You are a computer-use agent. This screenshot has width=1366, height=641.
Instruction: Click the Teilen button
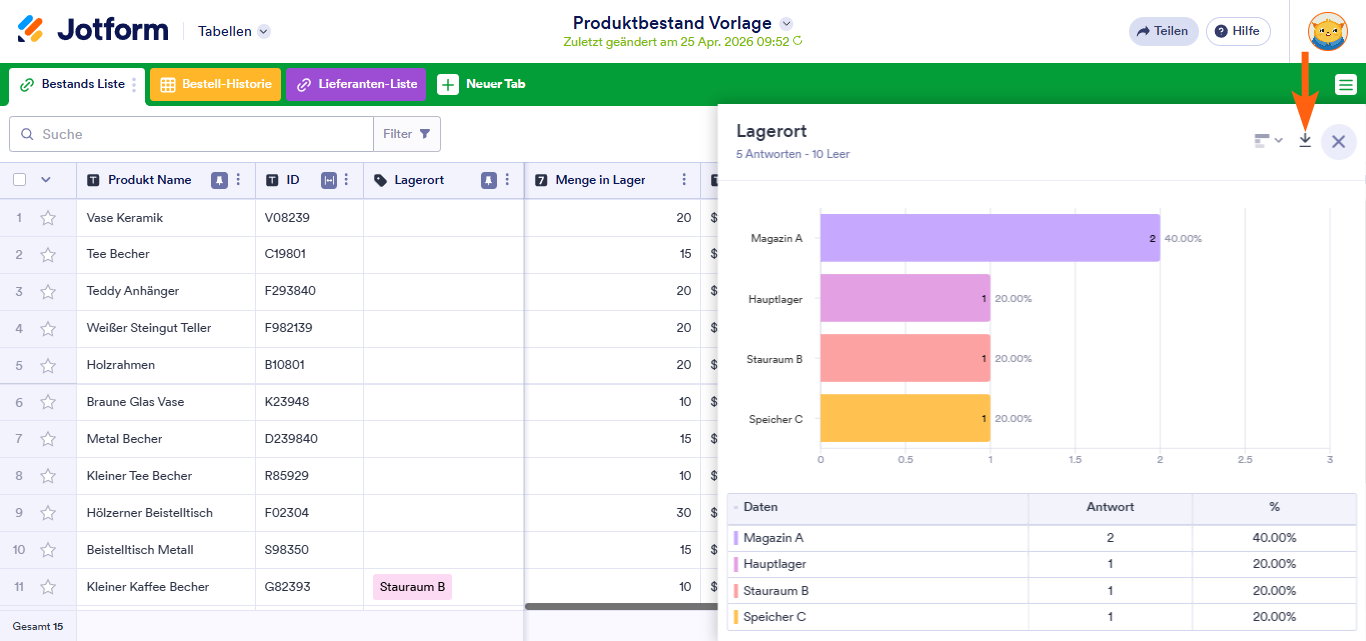click(1162, 31)
